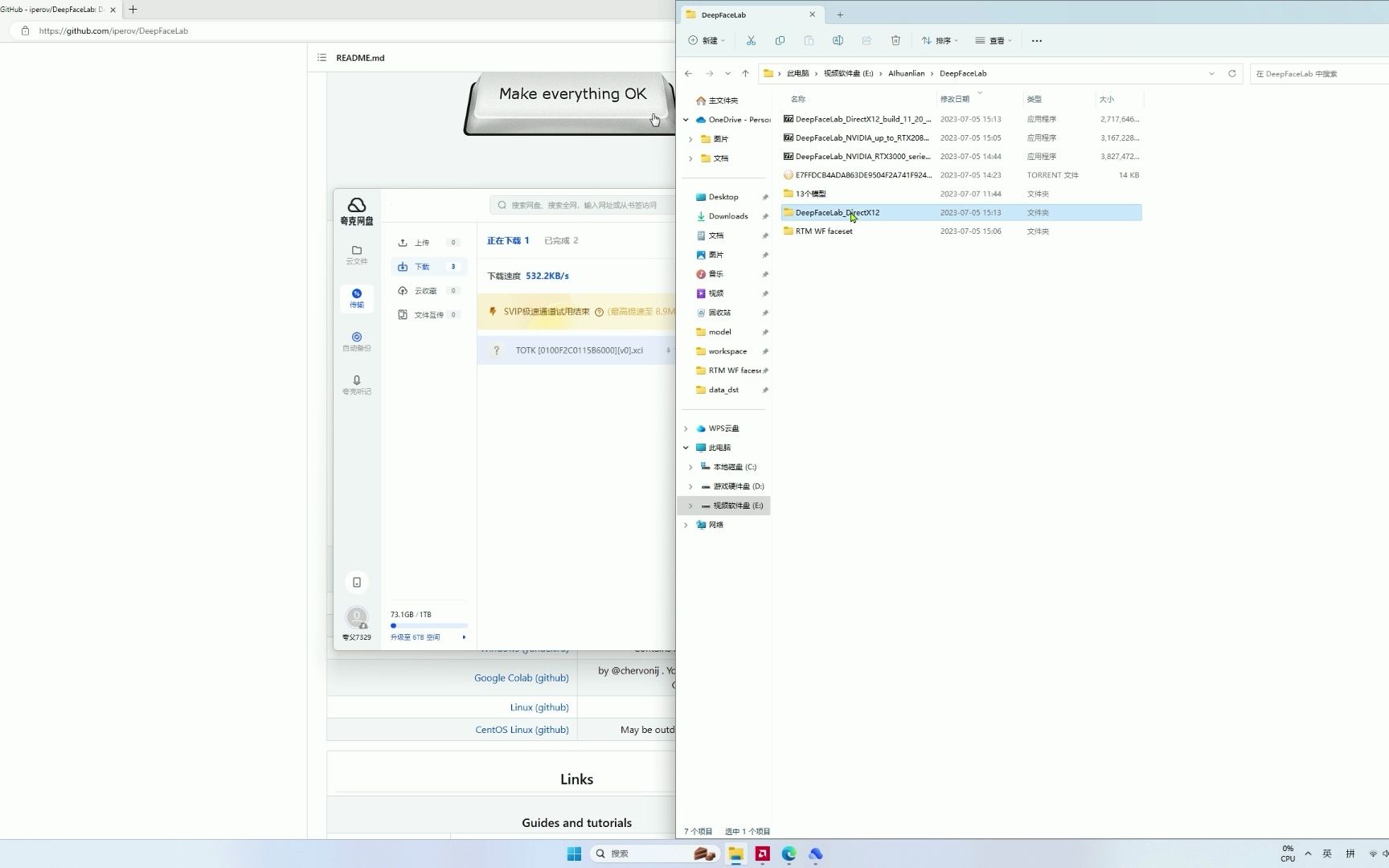Viewport: 1389px width, 868px height.
Task: Open the Quark cloud files (云文件) icon
Action: tap(357, 255)
